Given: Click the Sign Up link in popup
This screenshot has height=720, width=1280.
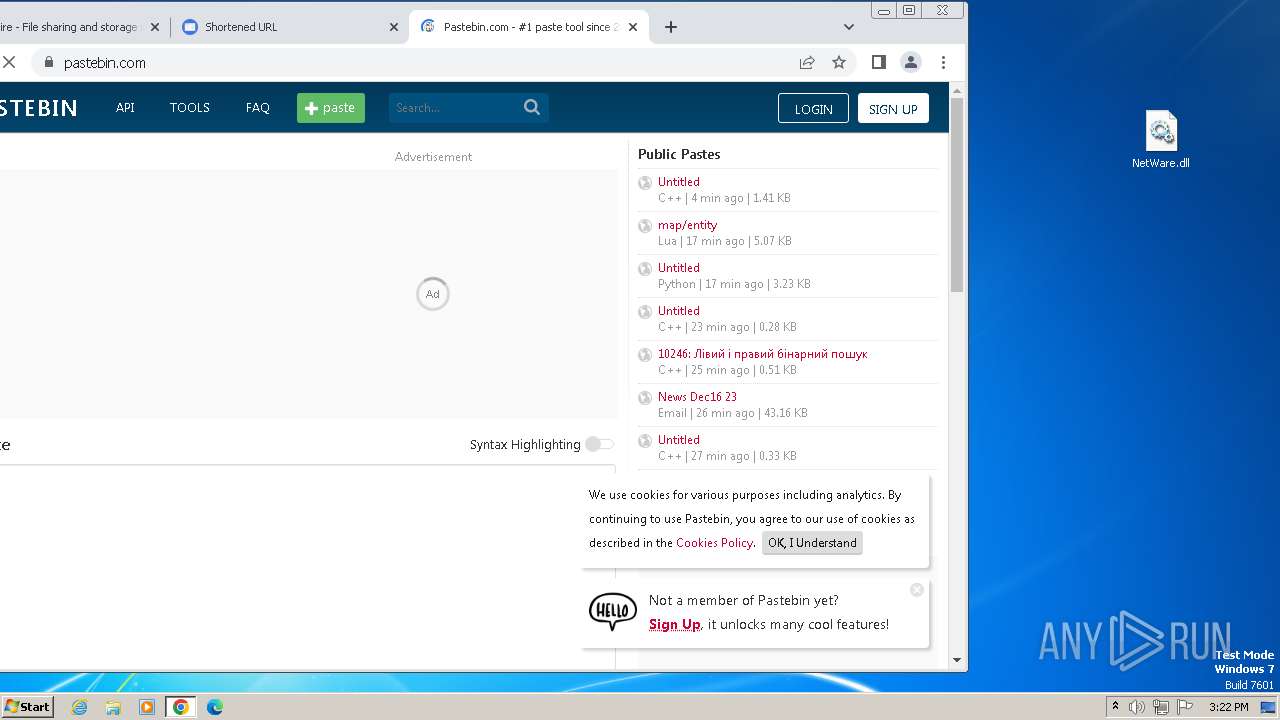Looking at the screenshot, I should (674, 624).
